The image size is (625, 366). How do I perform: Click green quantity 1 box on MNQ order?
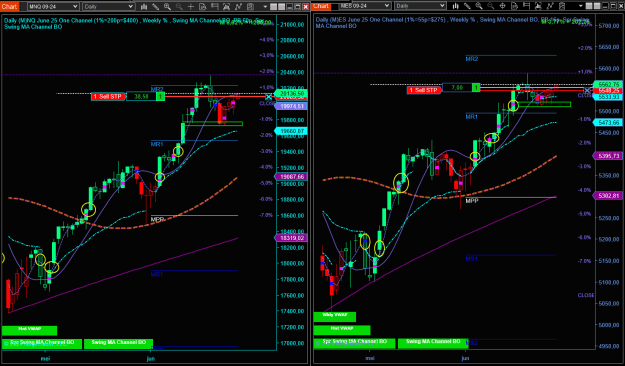pos(160,96)
